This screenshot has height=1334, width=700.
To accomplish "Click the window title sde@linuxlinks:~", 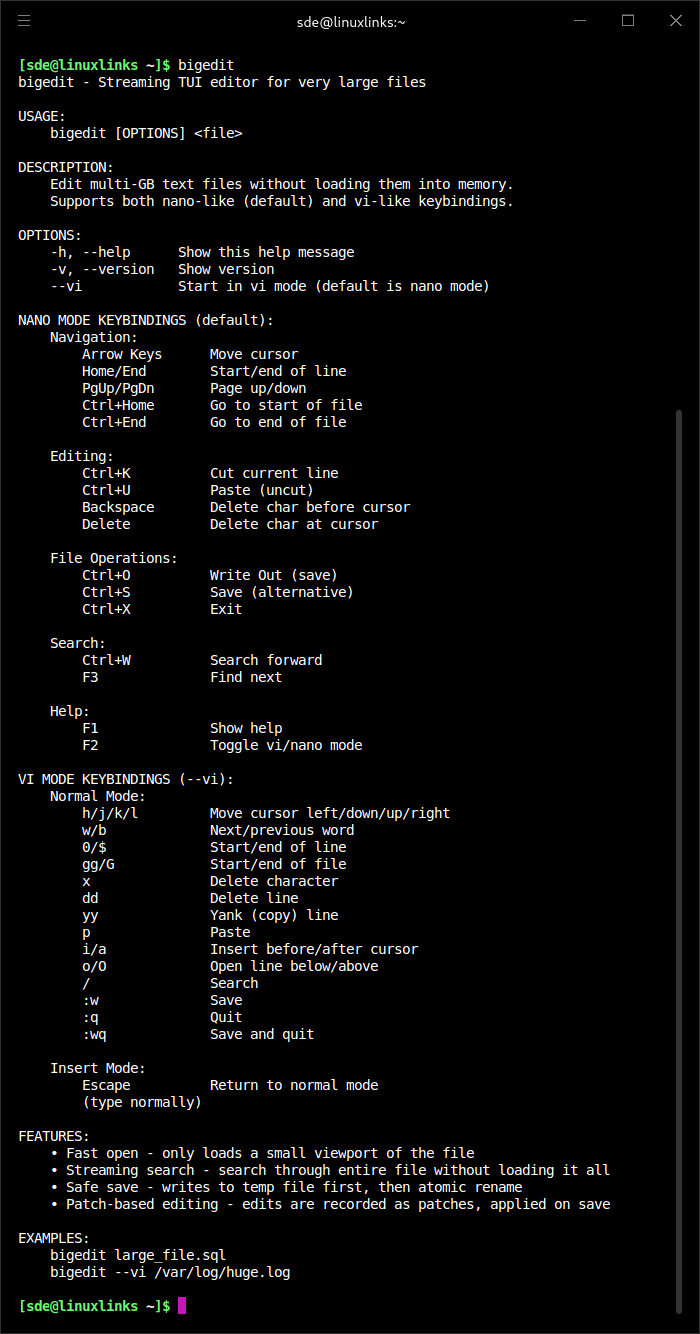I will point(349,21).
